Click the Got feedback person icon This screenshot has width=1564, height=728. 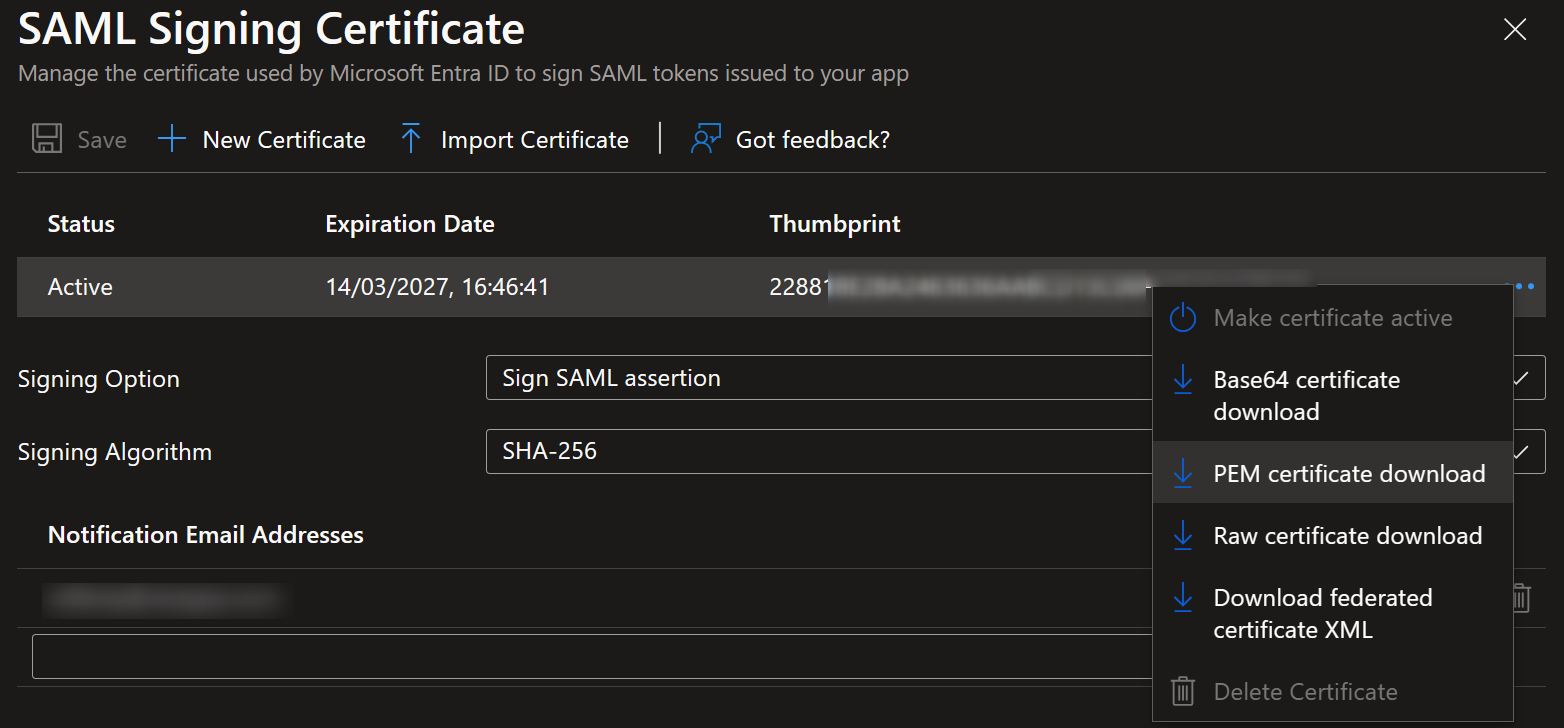706,139
